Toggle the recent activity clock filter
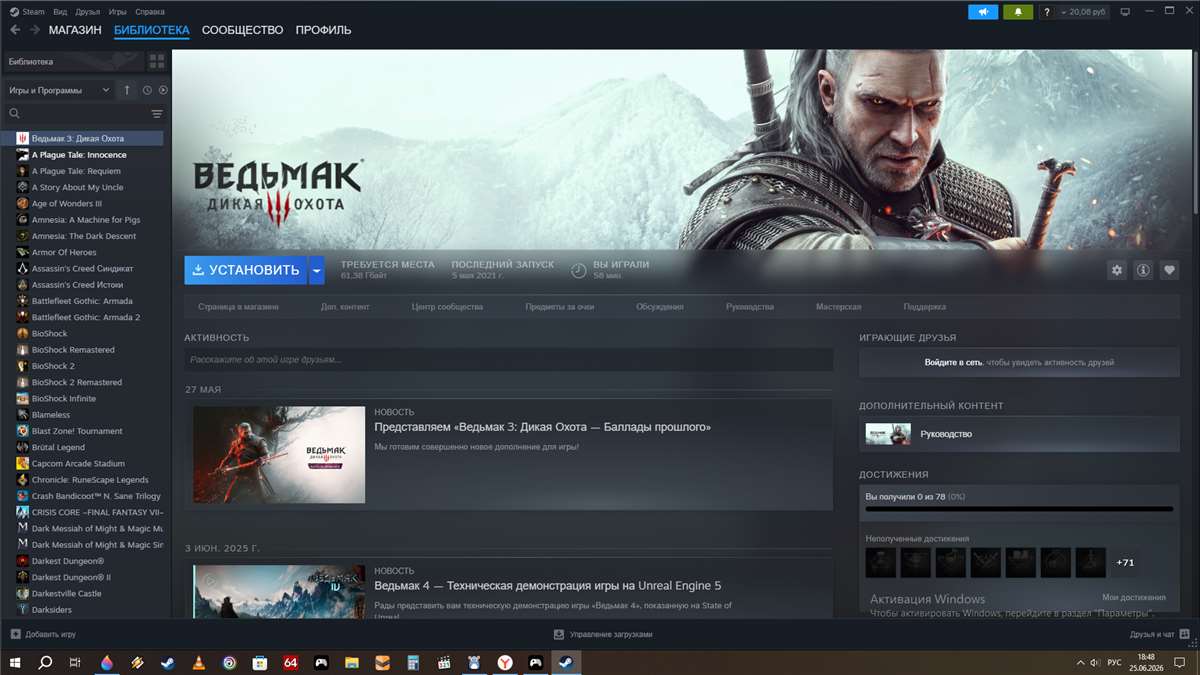The width and height of the screenshot is (1200, 675). click(147, 90)
